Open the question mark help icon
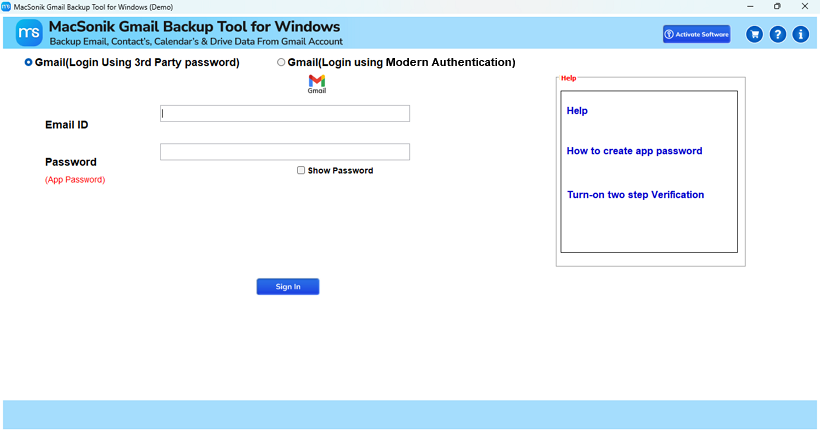Image resolution: width=820 pixels, height=431 pixels. coord(778,35)
